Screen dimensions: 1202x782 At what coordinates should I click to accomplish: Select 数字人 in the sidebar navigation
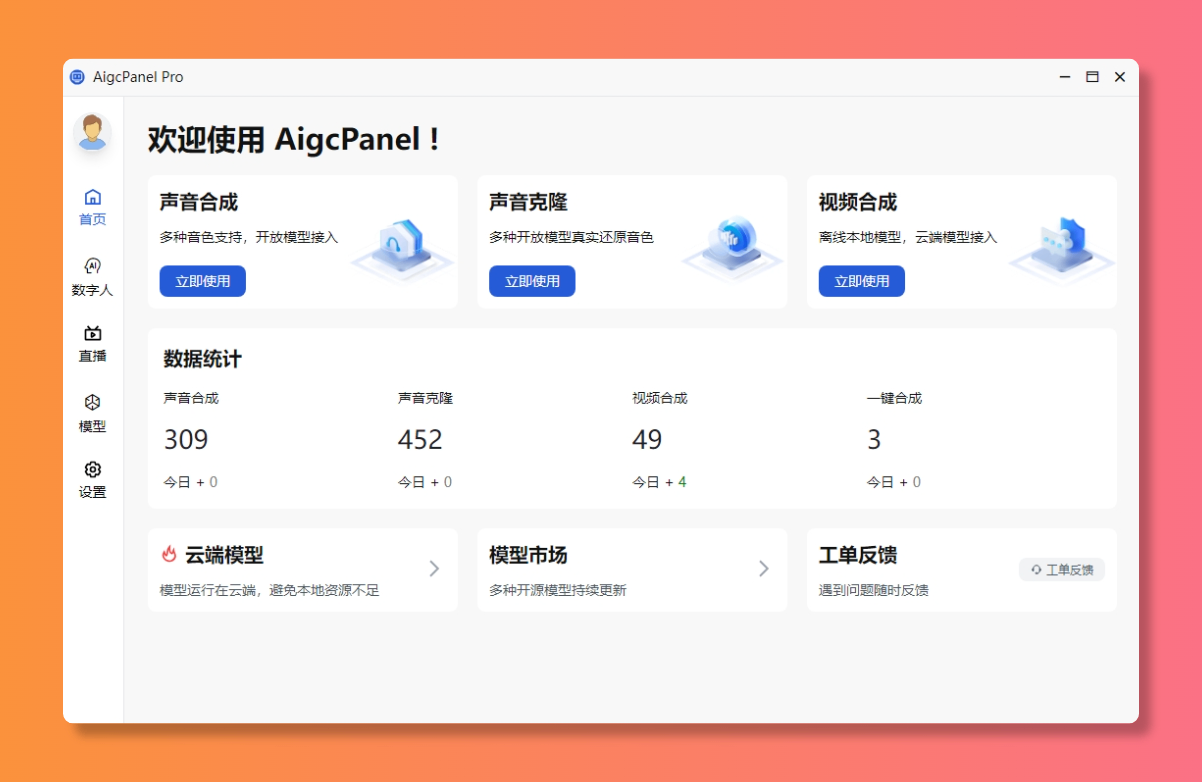tap(92, 276)
